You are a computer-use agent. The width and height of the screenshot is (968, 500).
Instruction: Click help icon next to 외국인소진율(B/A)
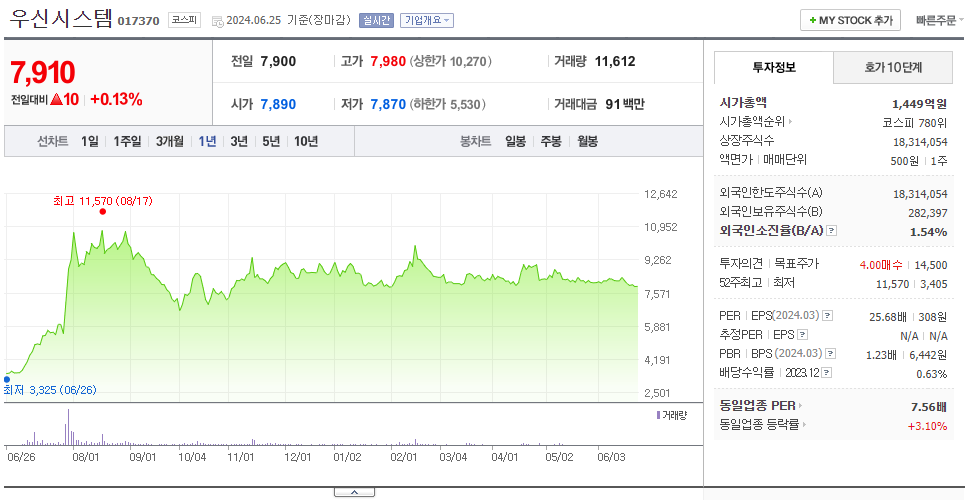(x=832, y=231)
